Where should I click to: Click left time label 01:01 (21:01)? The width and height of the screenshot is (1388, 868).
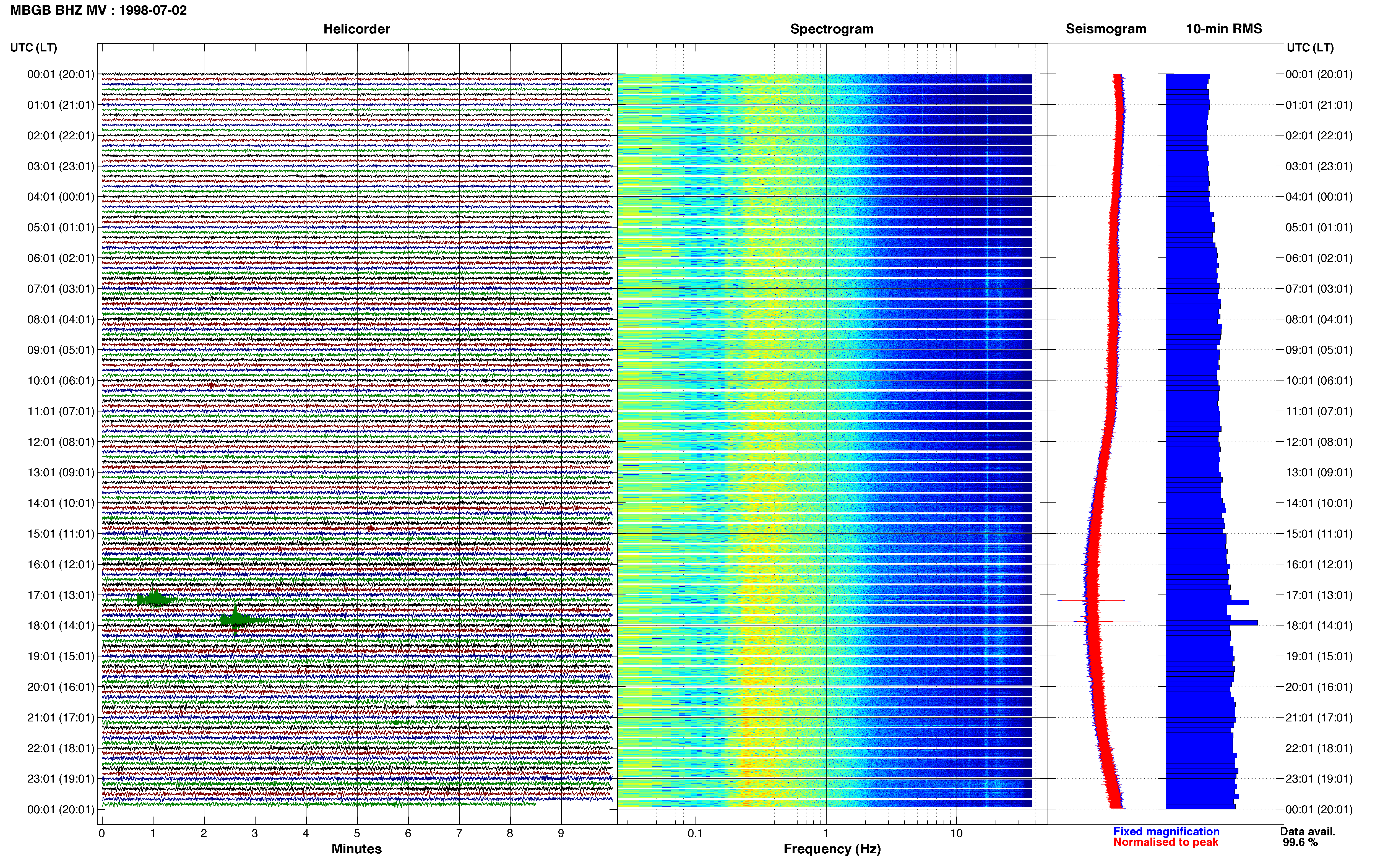pos(60,105)
